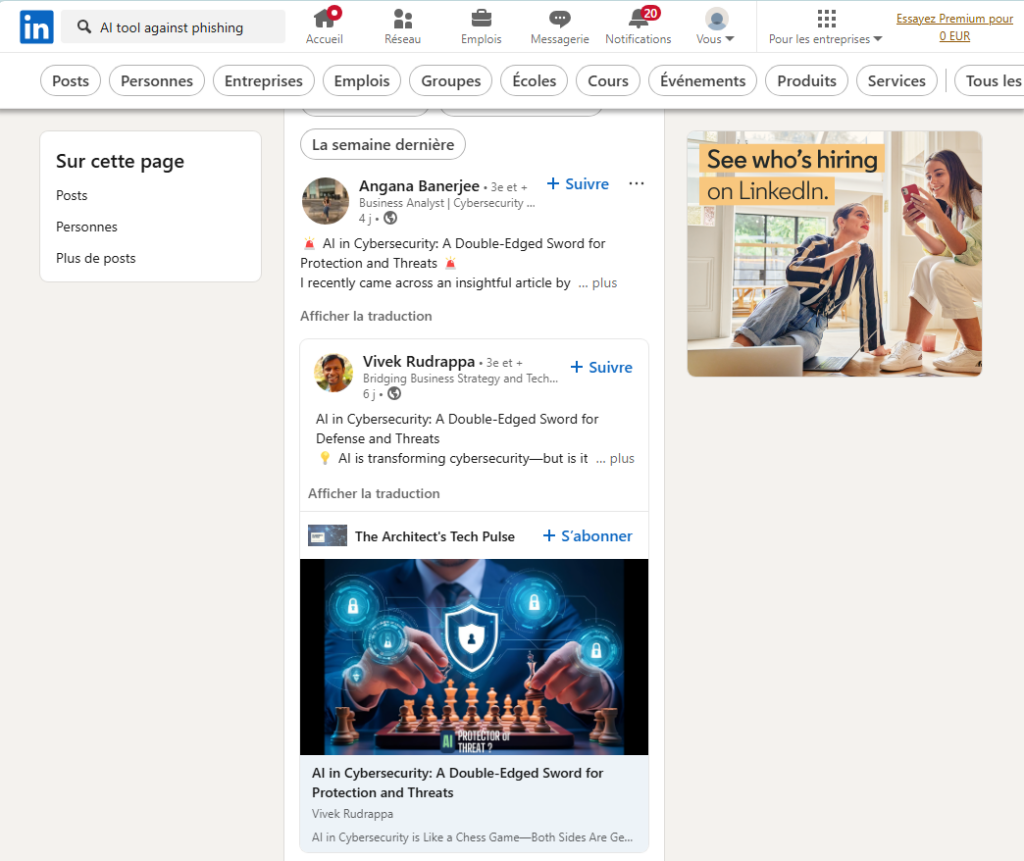
Task: Follow Vivek Rudrappa with Suivre
Action: [x=601, y=367]
